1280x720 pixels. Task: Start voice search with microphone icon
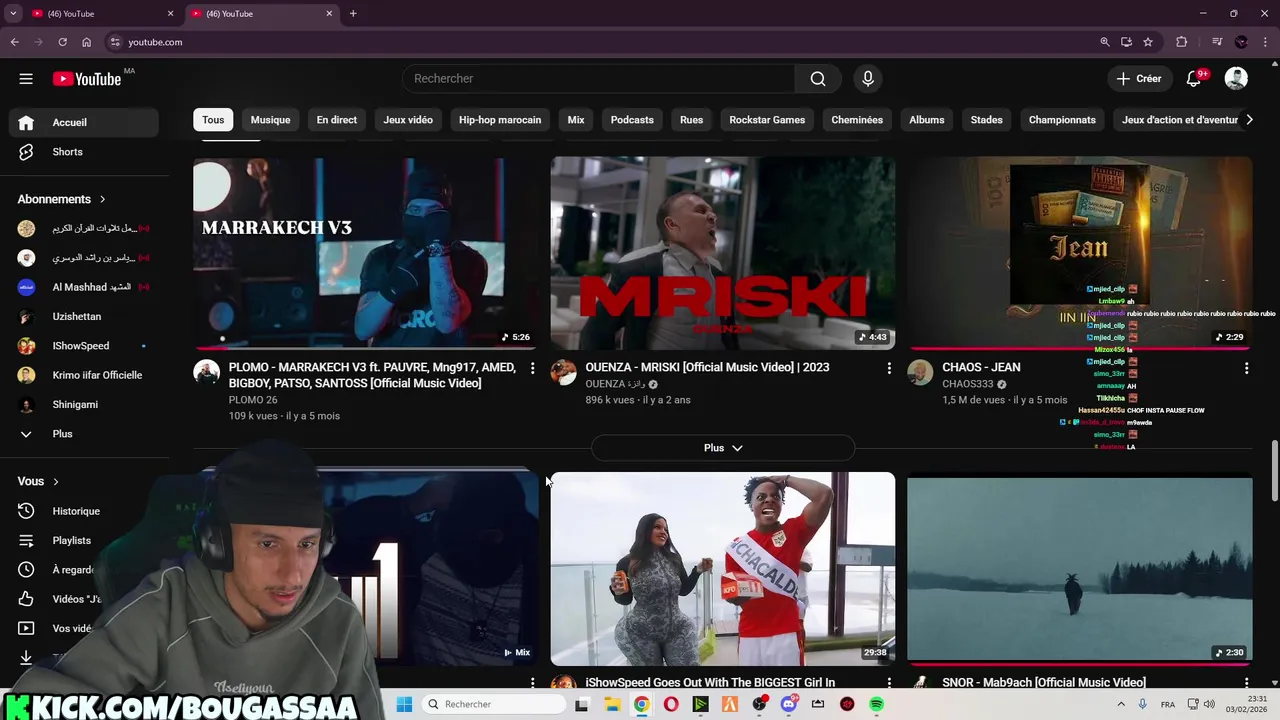pyautogui.click(x=867, y=79)
